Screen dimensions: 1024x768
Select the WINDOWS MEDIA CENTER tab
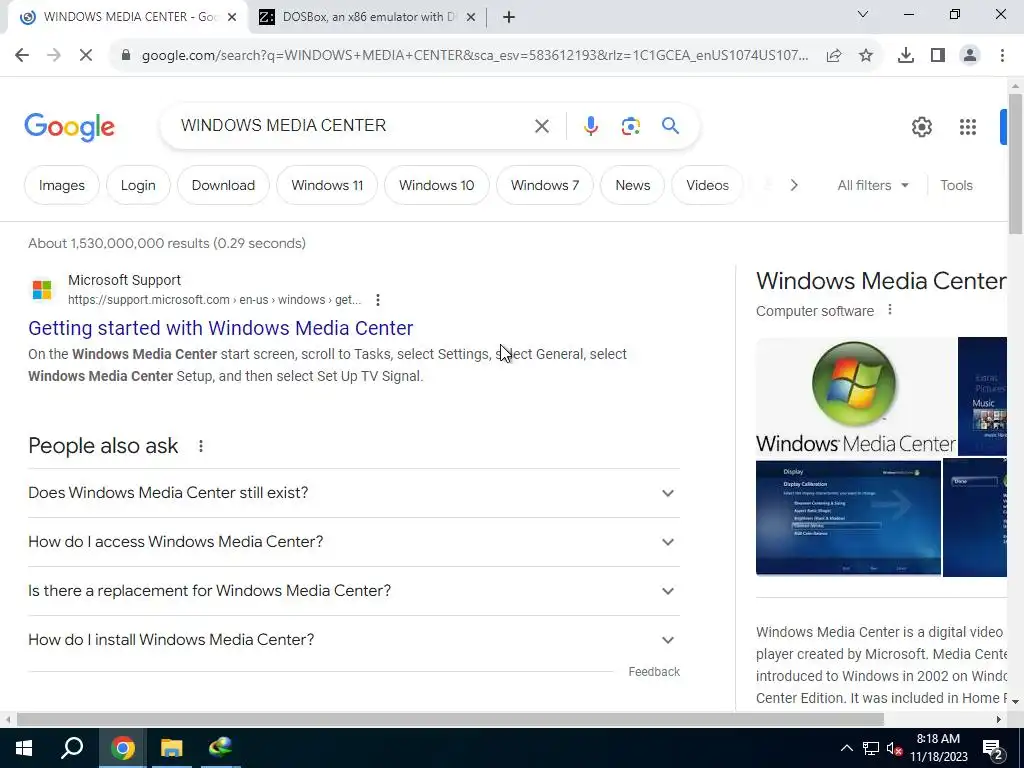[x=127, y=17]
